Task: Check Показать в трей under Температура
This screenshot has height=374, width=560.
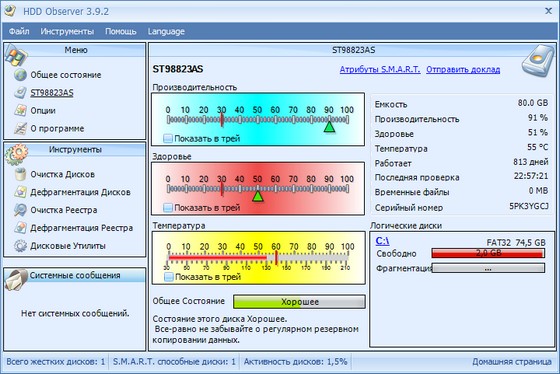Action: (169, 277)
